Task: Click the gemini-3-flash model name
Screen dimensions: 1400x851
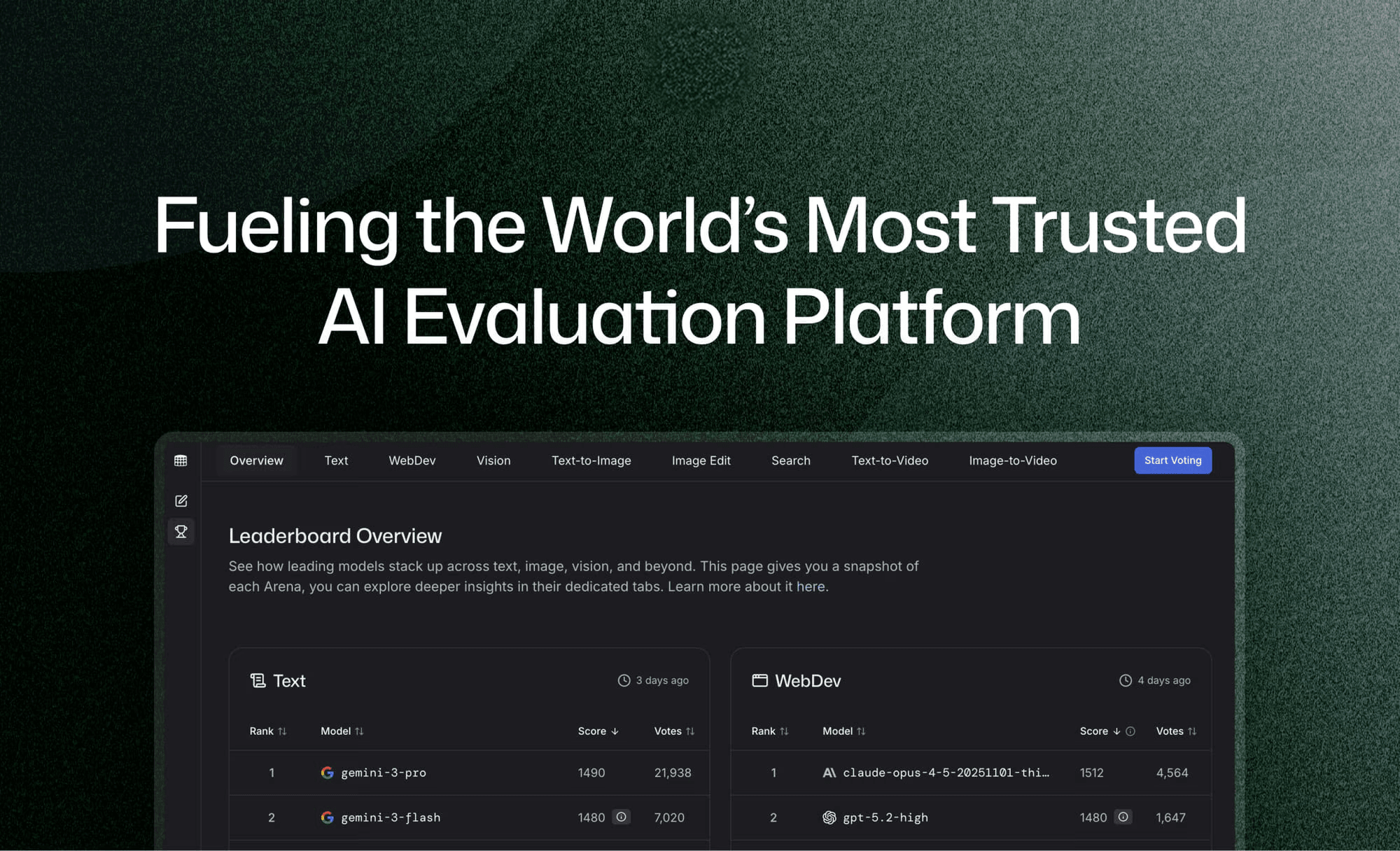Action: click(x=391, y=817)
